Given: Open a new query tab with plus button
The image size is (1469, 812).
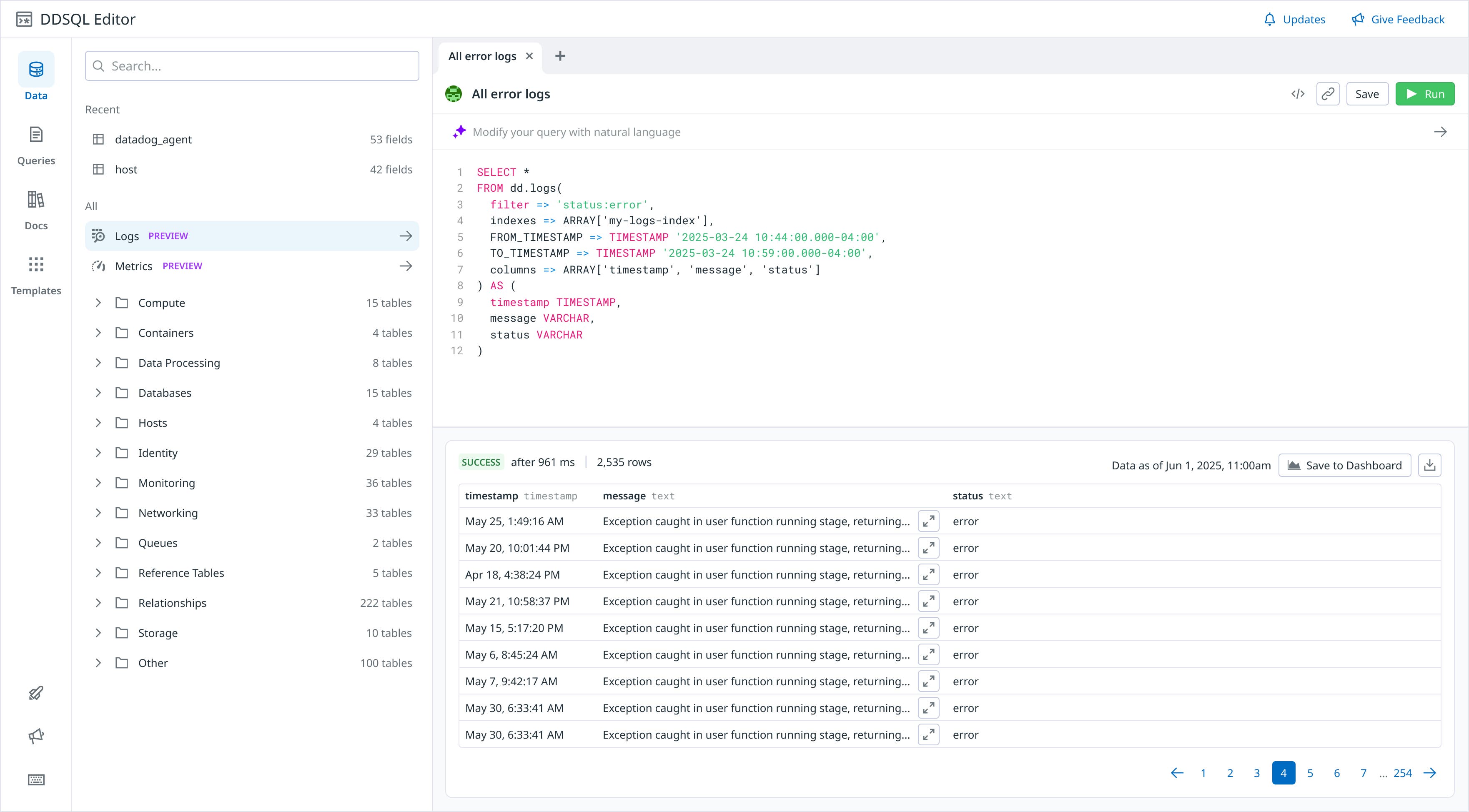Looking at the screenshot, I should 560,55.
